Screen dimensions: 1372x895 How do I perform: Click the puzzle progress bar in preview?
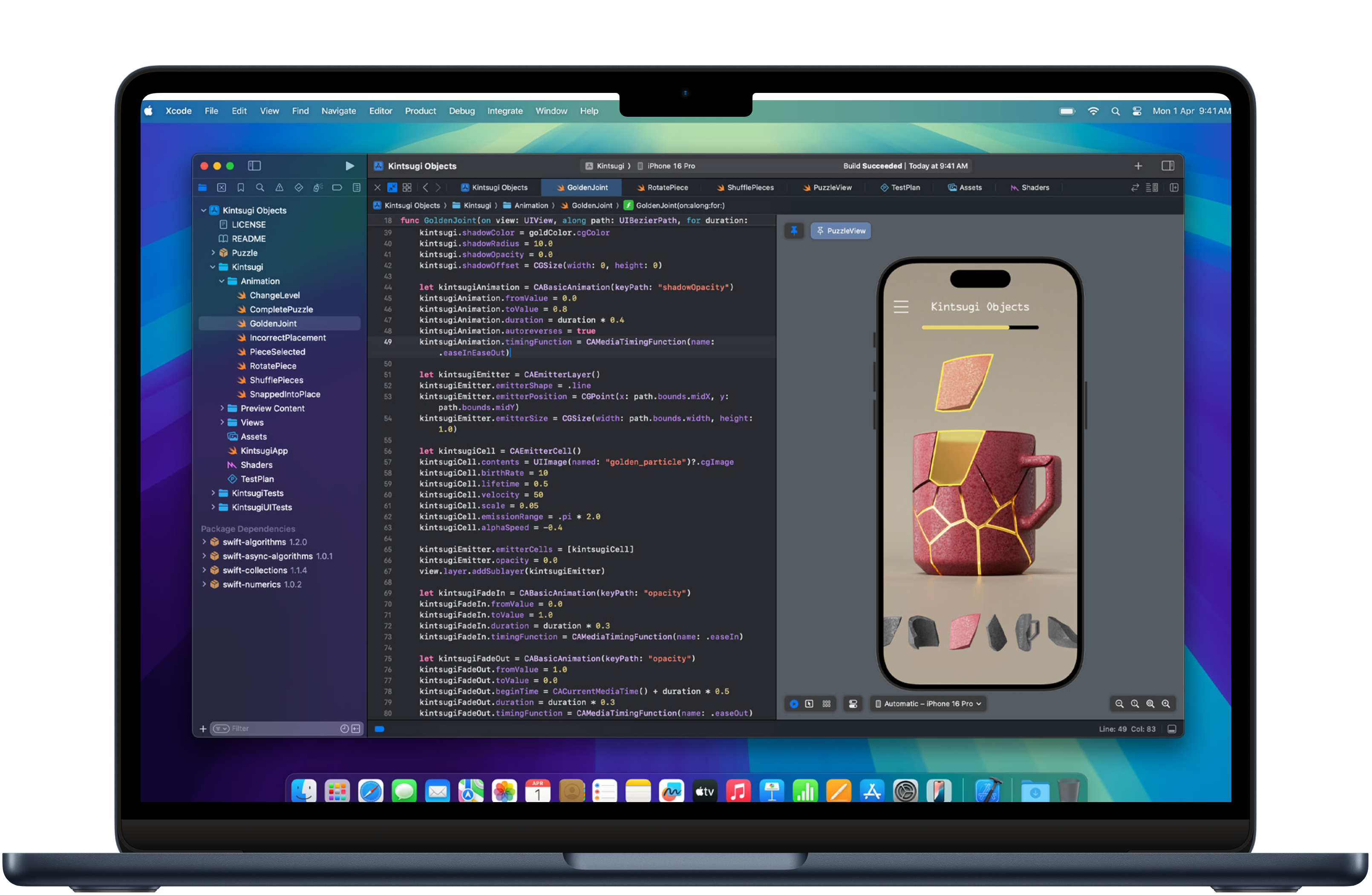[x=980, y=328]
